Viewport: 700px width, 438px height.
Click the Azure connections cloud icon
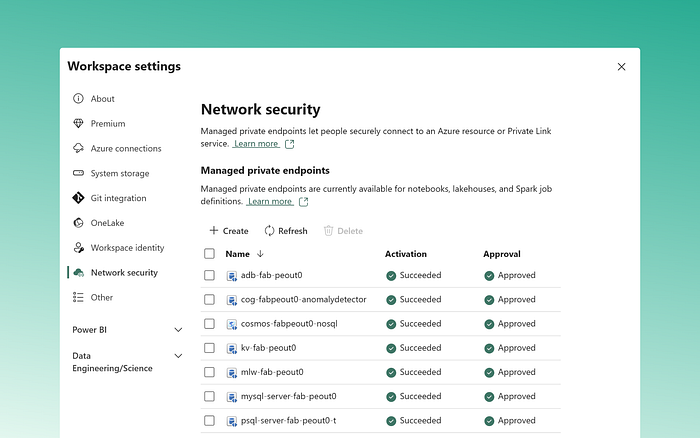coord(79,149)
